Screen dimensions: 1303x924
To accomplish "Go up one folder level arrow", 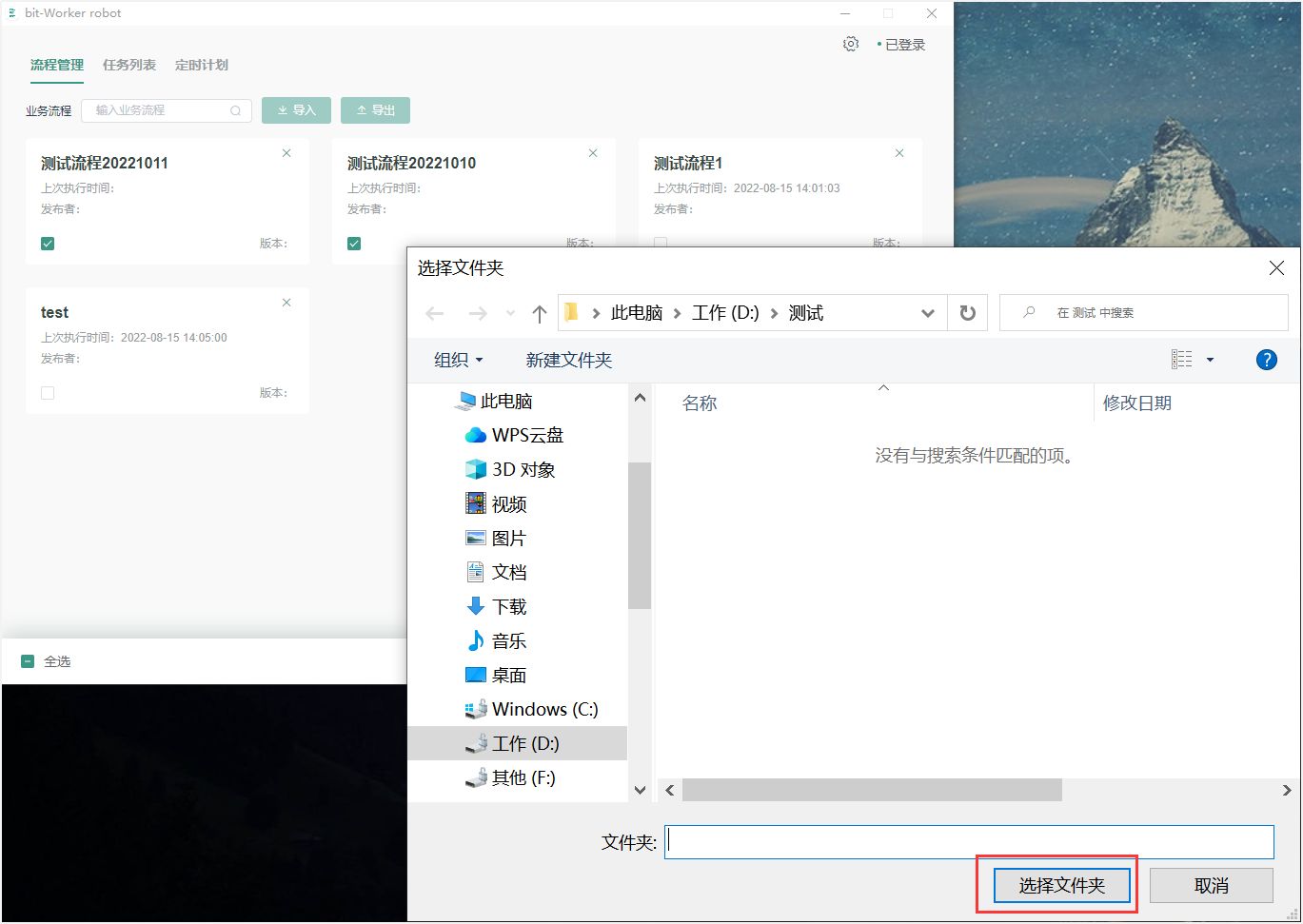I will click(x=540, y=313).
